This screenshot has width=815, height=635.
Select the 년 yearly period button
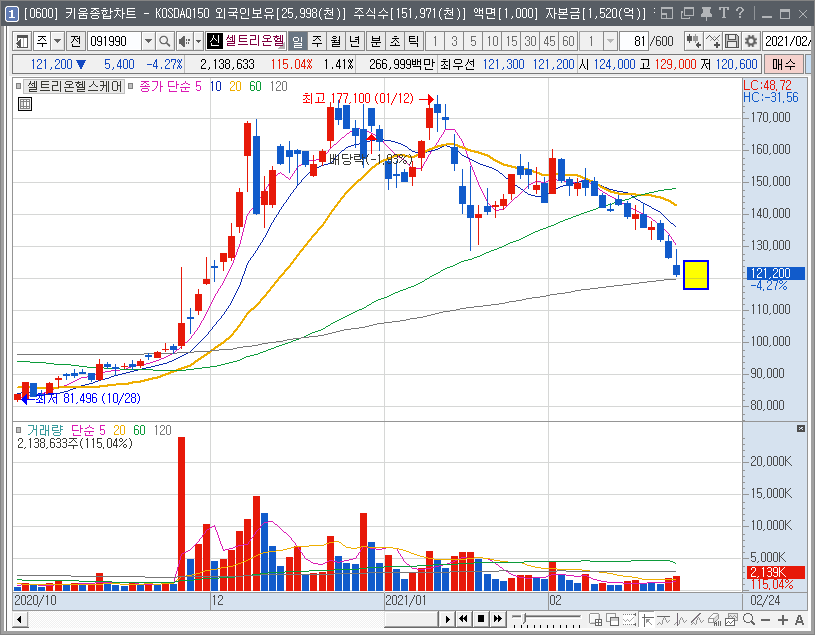tap(354, 41)
